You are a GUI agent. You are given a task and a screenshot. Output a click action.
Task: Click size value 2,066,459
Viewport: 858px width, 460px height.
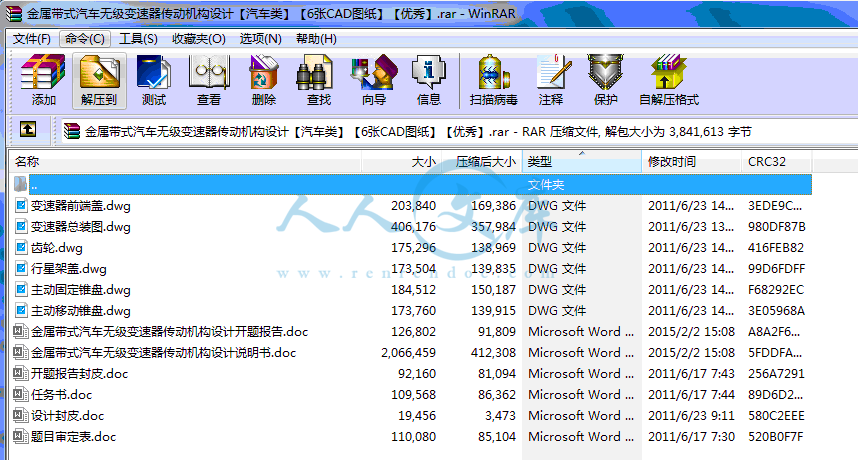click(x=408, y=353)
